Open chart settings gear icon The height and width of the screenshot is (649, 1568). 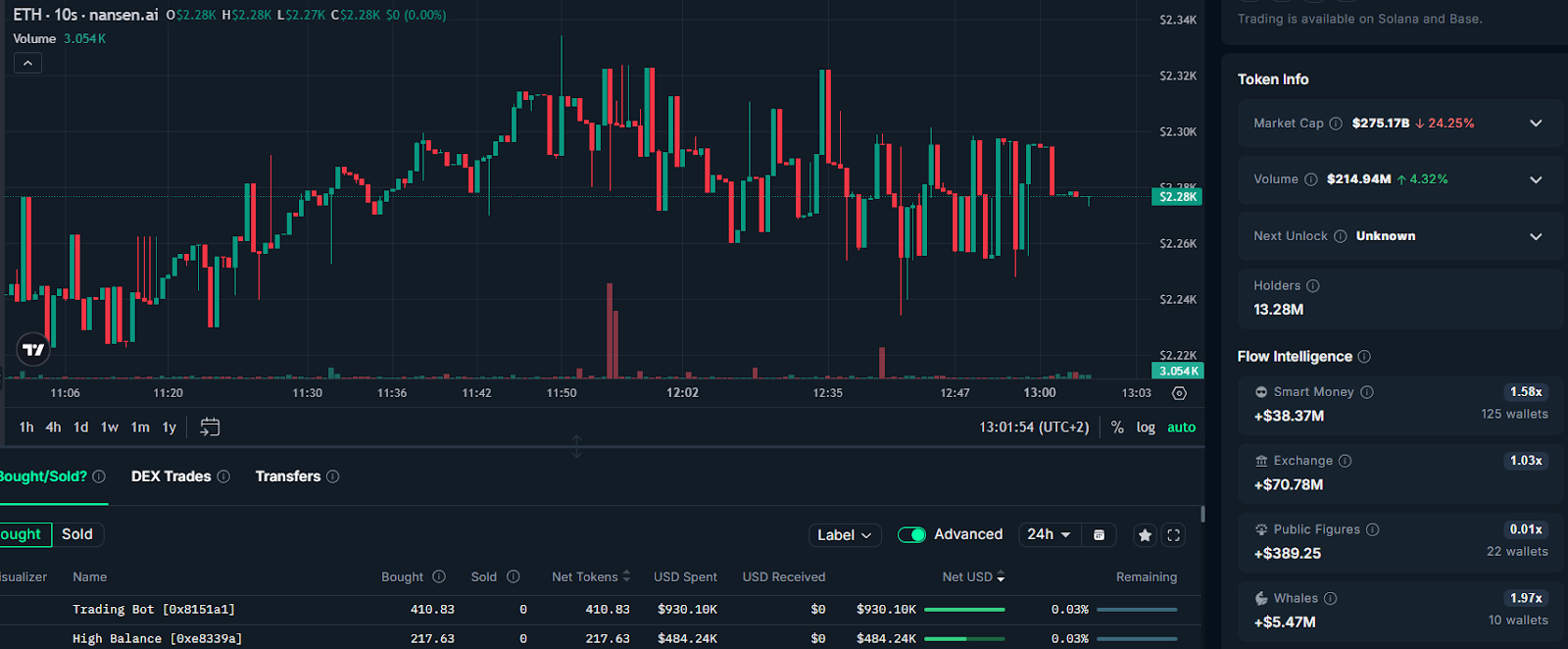[1179, 393]
